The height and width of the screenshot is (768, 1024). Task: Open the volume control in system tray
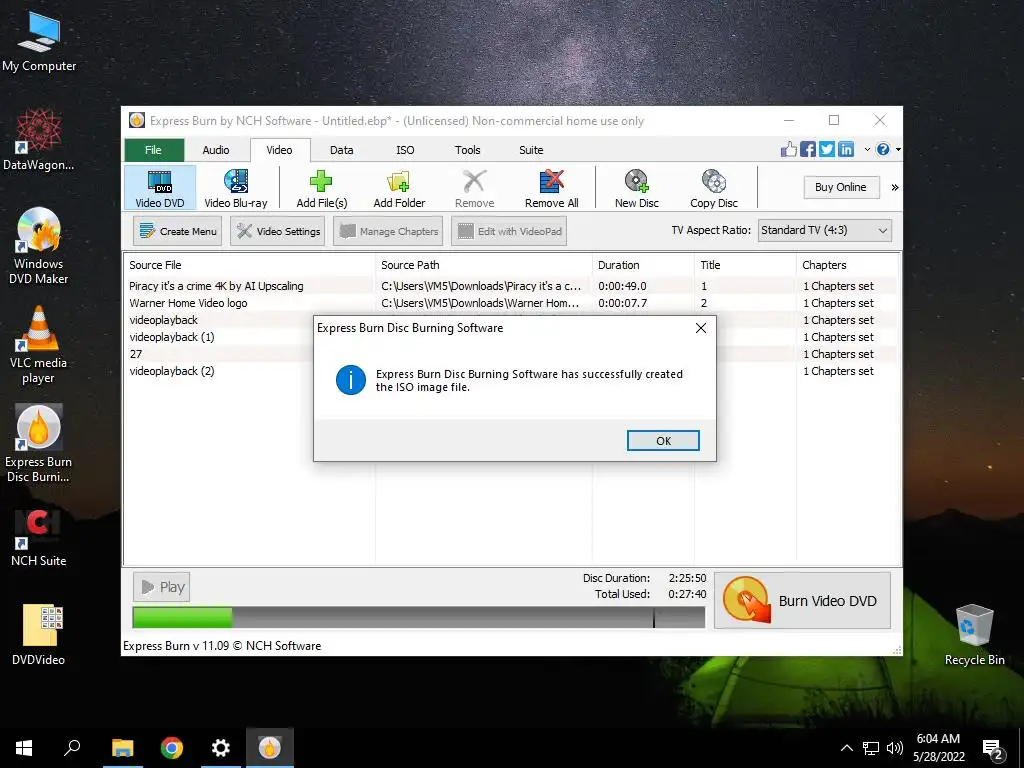[895, 748]
